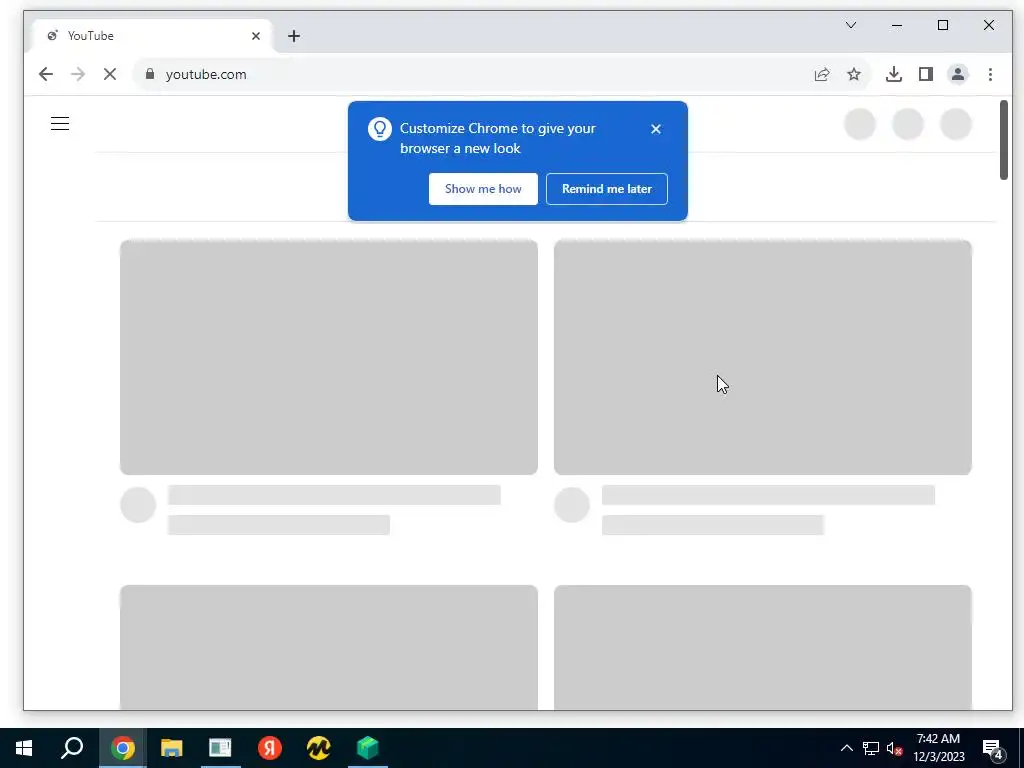View site information lock icon
Viewport: 1024px width, 768px height.
point(150,74)
